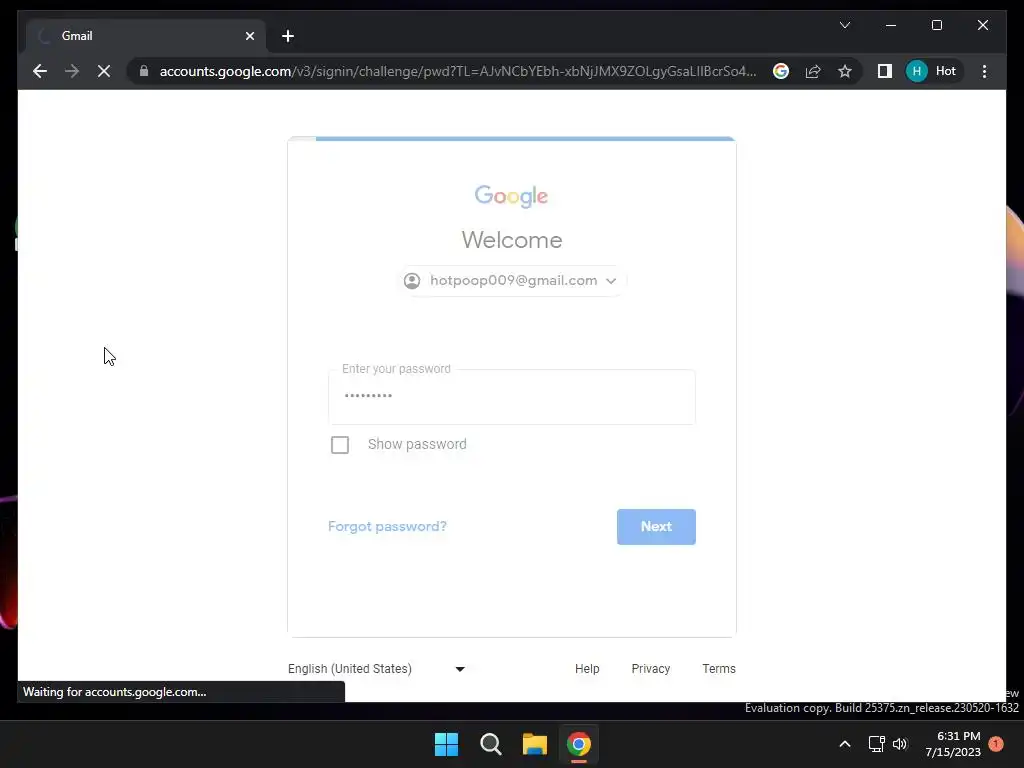Click Forgot password? link
This screenshot has height=768, width=1024.
(387, 526)
